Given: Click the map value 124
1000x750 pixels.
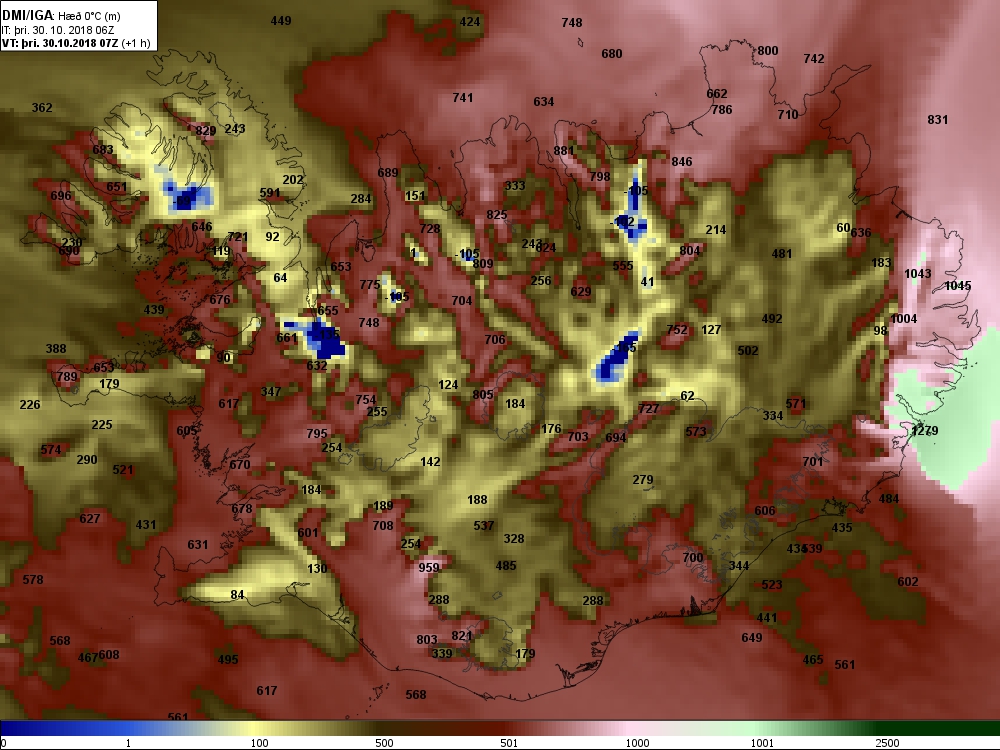Looking at the screenshot, I should point(448,385).
